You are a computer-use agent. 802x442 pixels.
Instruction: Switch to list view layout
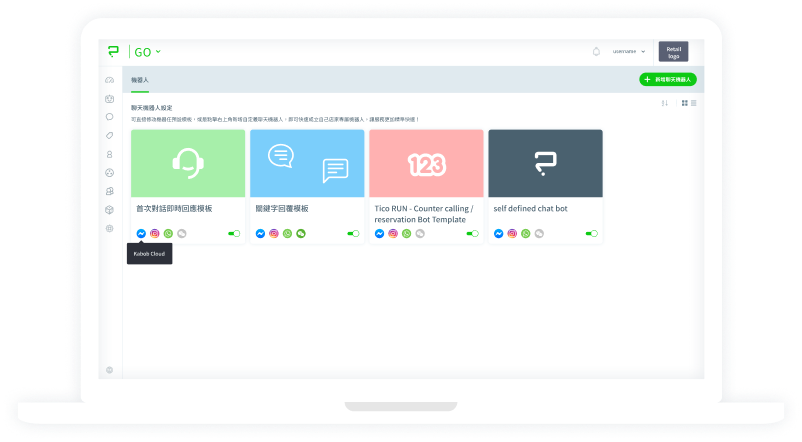click(694, 103)
